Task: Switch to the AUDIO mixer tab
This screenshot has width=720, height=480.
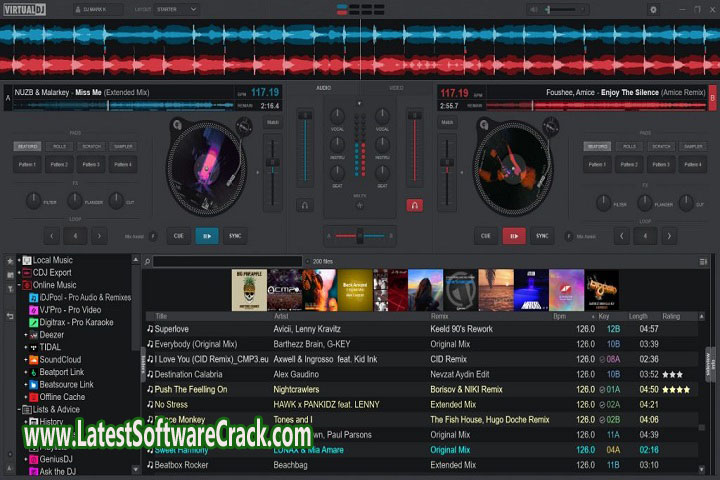Action: coord(323,88)
